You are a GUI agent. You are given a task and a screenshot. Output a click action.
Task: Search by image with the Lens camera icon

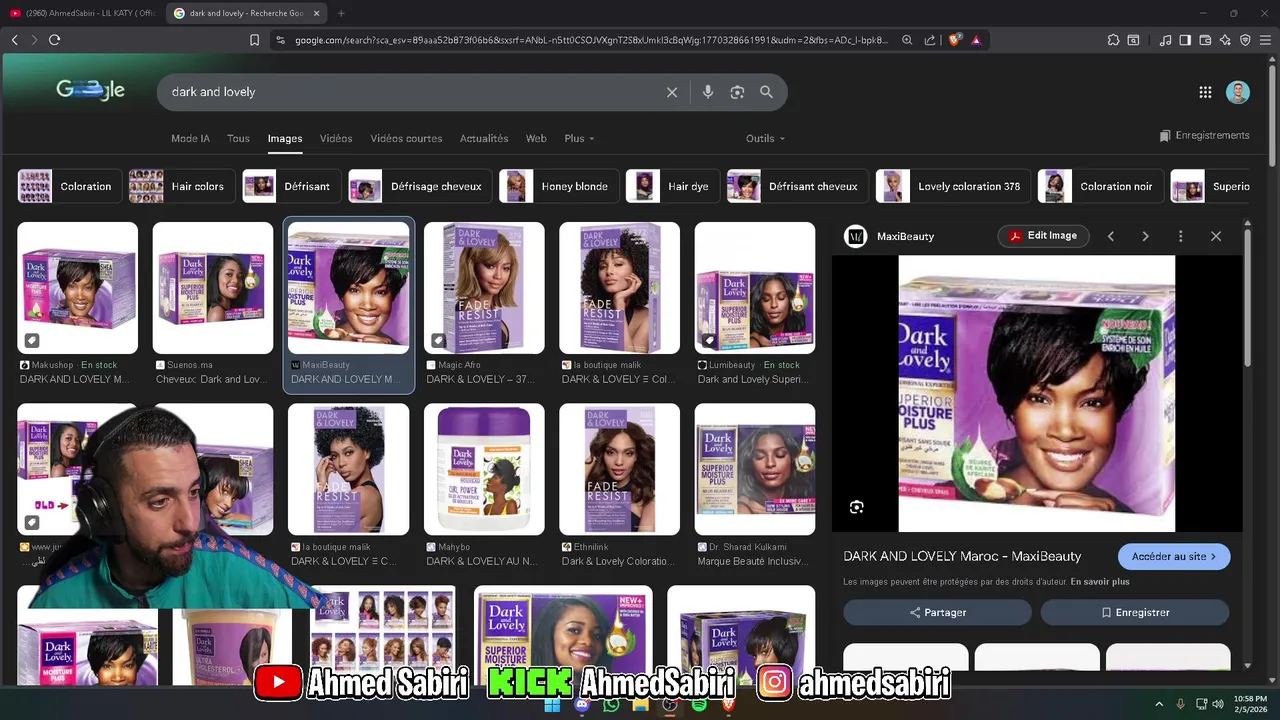pyautogui.click(x=737, y=92)
